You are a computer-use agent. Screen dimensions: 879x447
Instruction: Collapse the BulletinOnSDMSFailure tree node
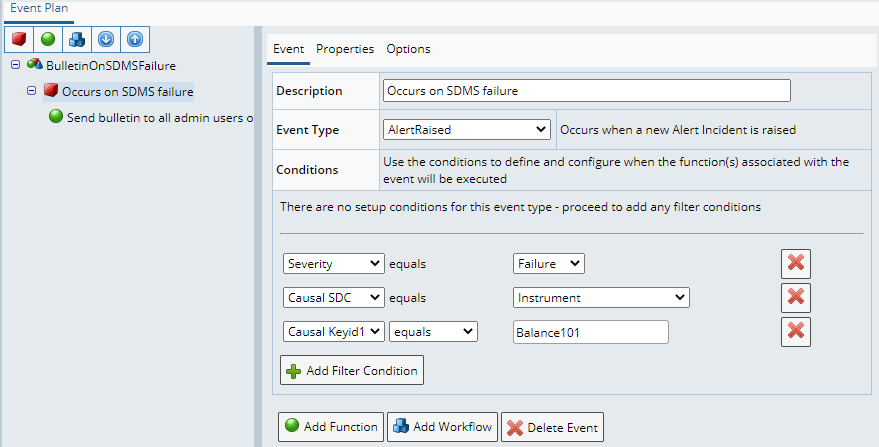coord(16,64)
